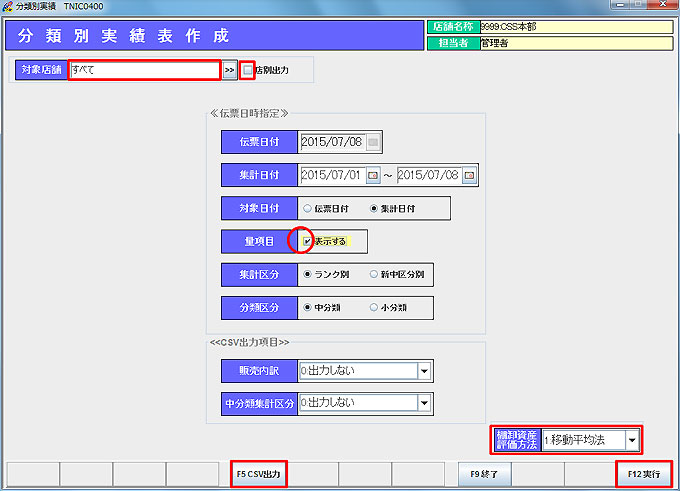This screenshot has height=491, width=680.
Task: Click the 分類別実績表作成 heading
Action: click(123, 36)
